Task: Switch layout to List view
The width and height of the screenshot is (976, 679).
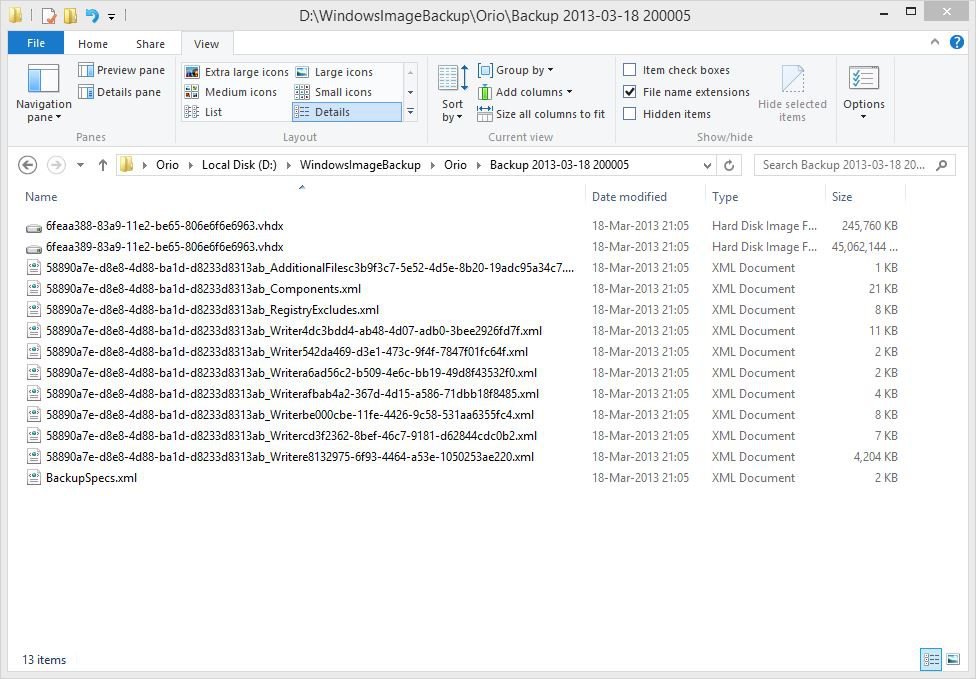Action: [x=204, y=112]
